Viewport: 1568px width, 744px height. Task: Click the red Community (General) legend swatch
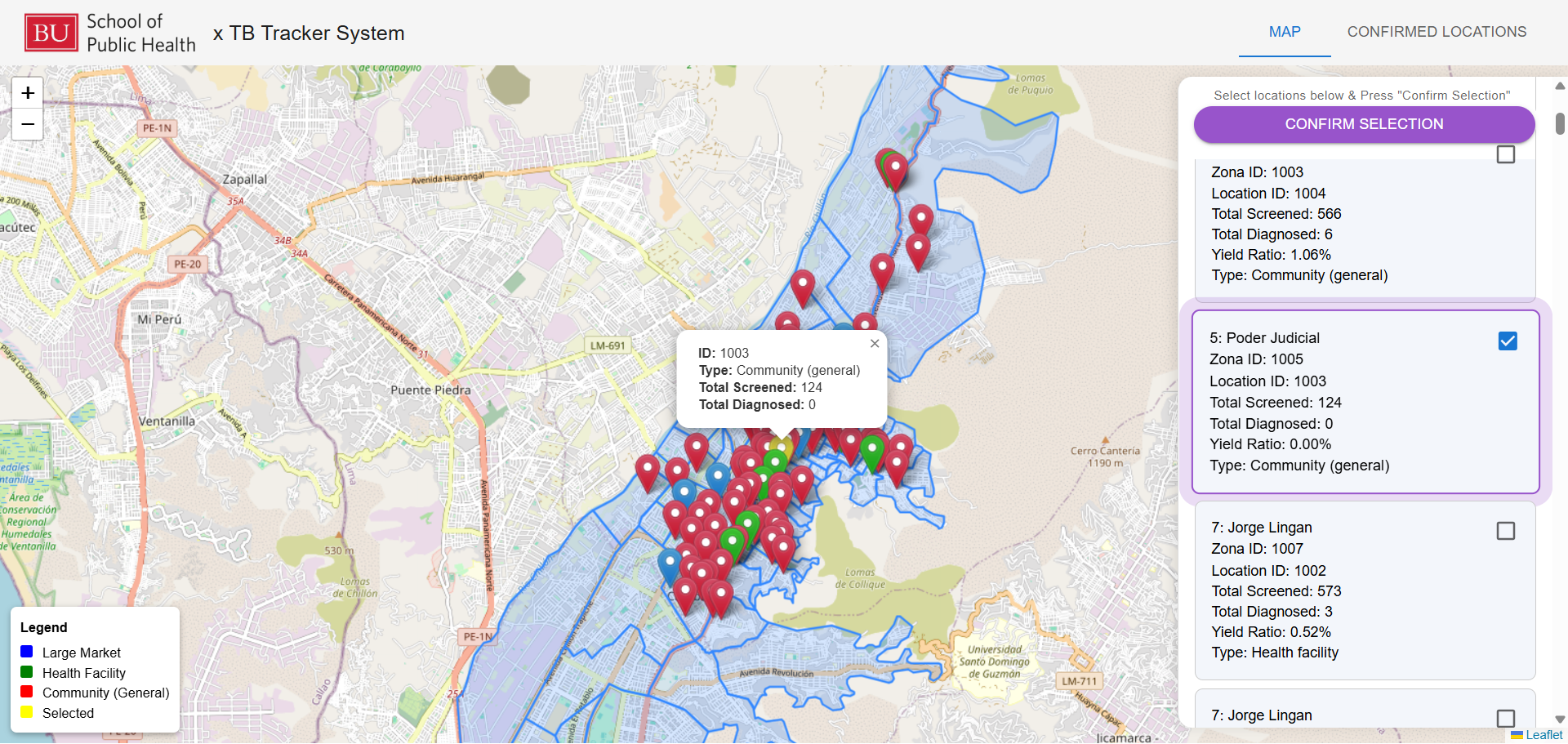coord(27,692)
